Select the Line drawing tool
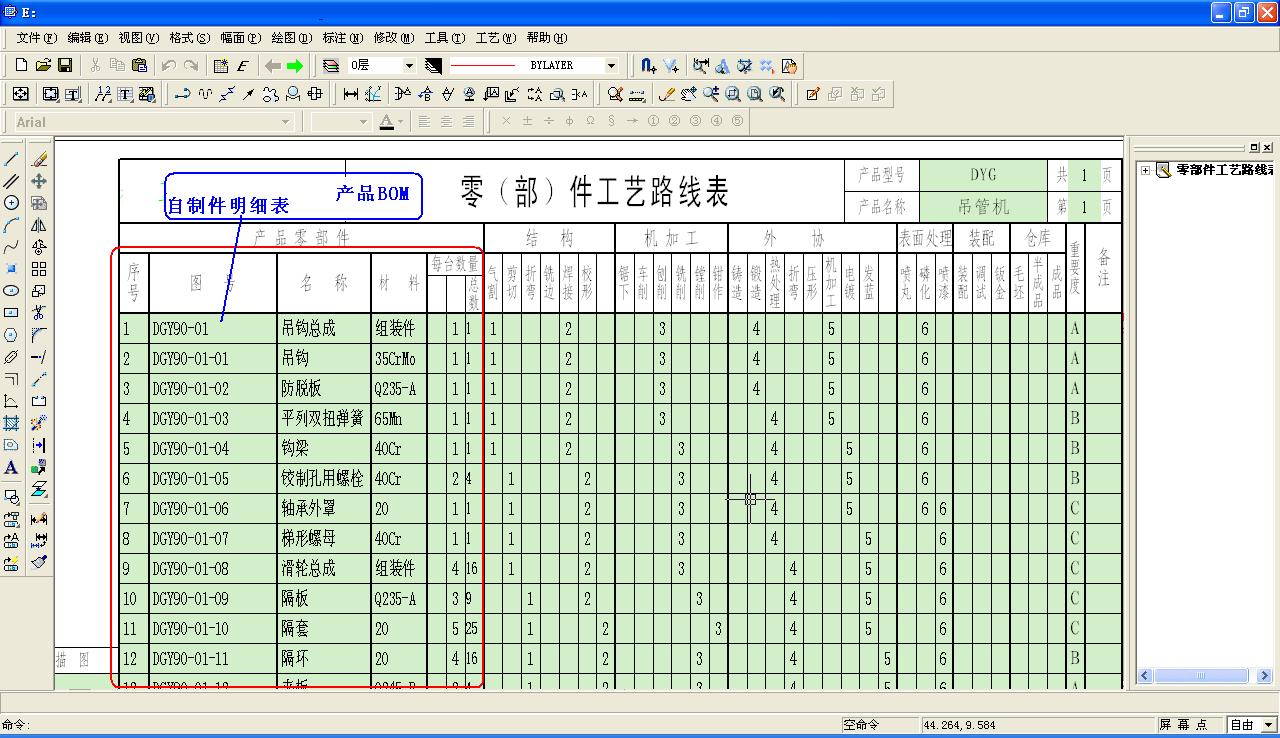Screen dimensions: 1280x738 (x=12, y=159)
